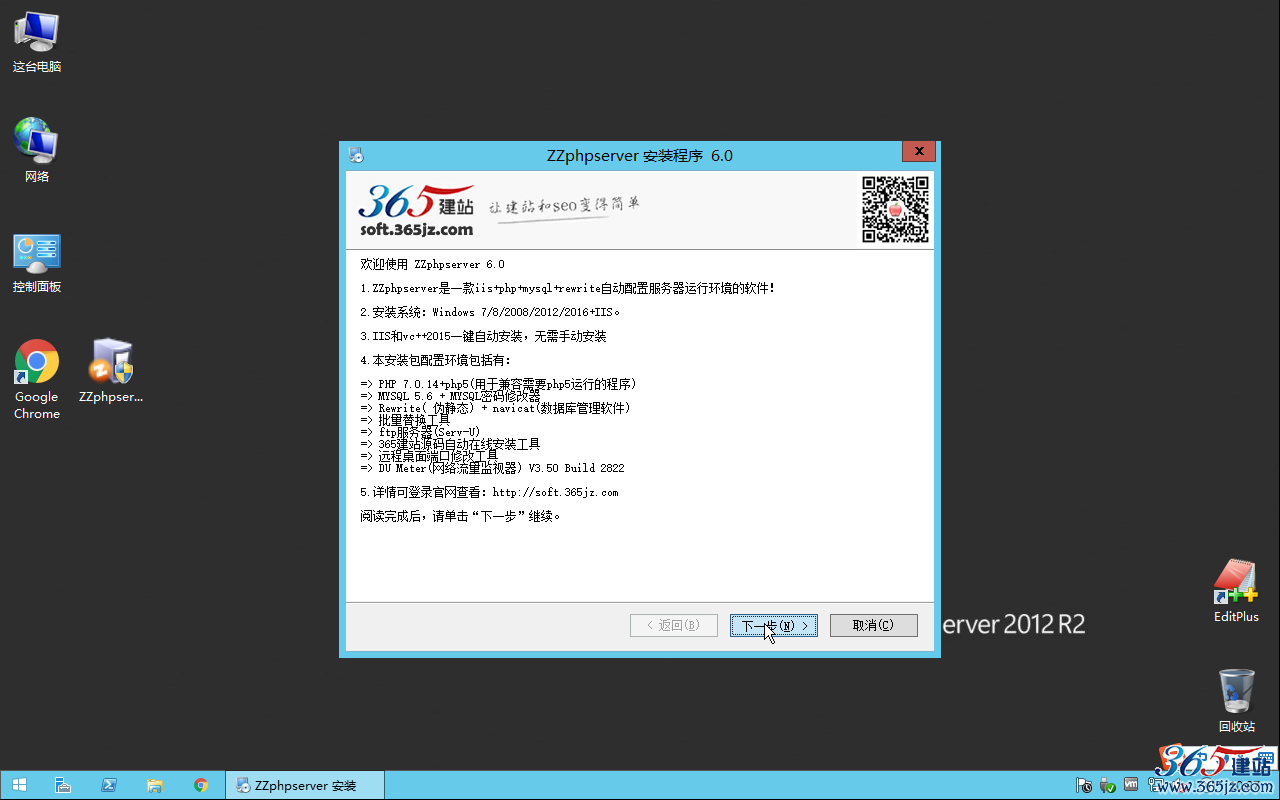This screenshot has width=1280, height=800.
Task: Click the 'Rewrite(伪静态) + navicat' line
Action: click(x=495, y=409)
